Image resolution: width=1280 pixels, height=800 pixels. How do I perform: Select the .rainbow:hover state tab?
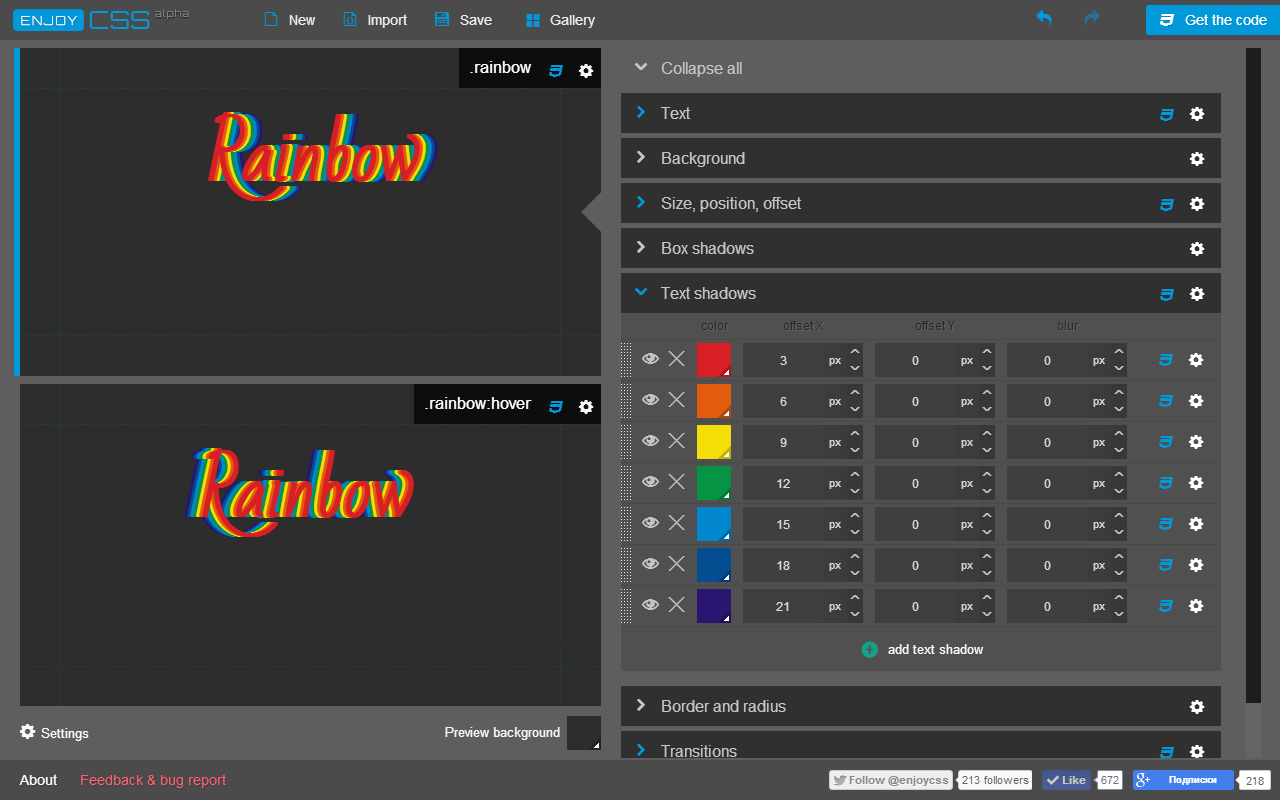(x=478, y=404)
